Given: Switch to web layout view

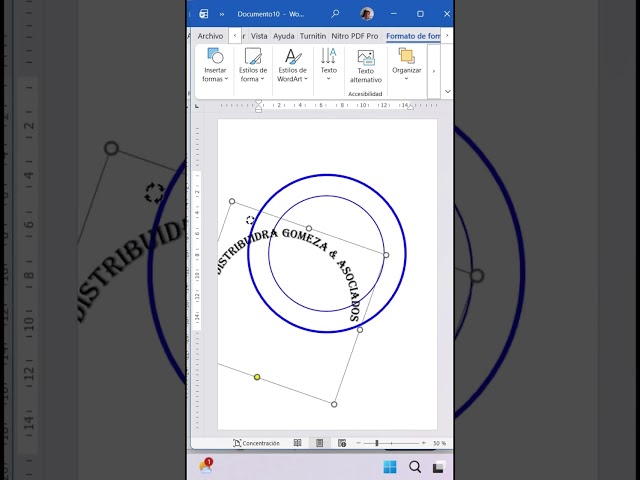Looking at the screenshot, I should click(x=342, y=443).
